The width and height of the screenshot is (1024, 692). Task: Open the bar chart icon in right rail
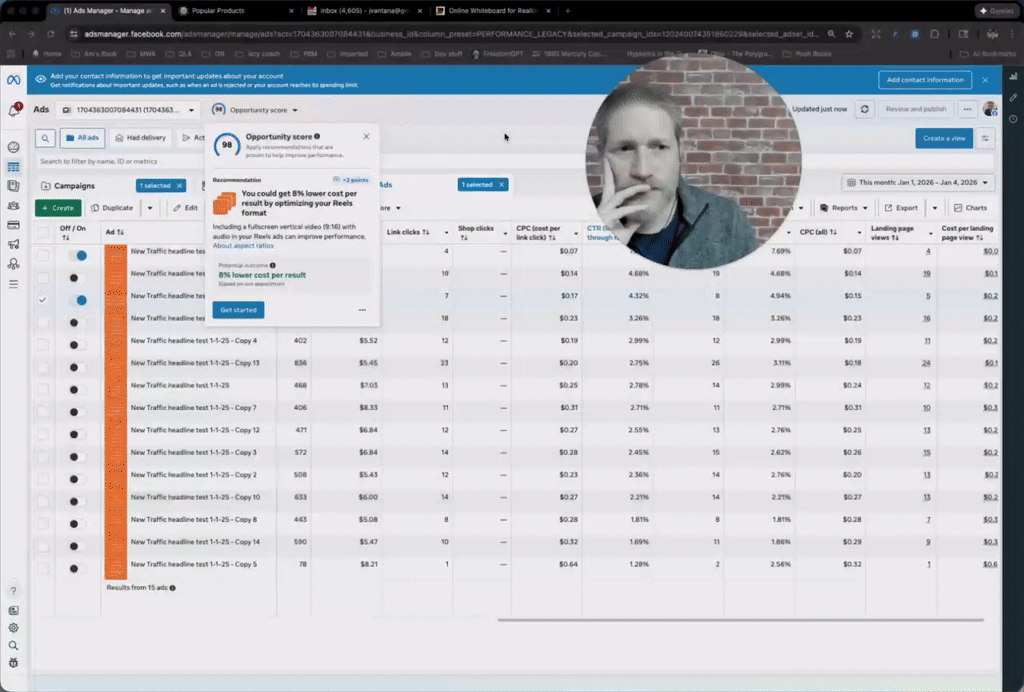point(1013,76)
